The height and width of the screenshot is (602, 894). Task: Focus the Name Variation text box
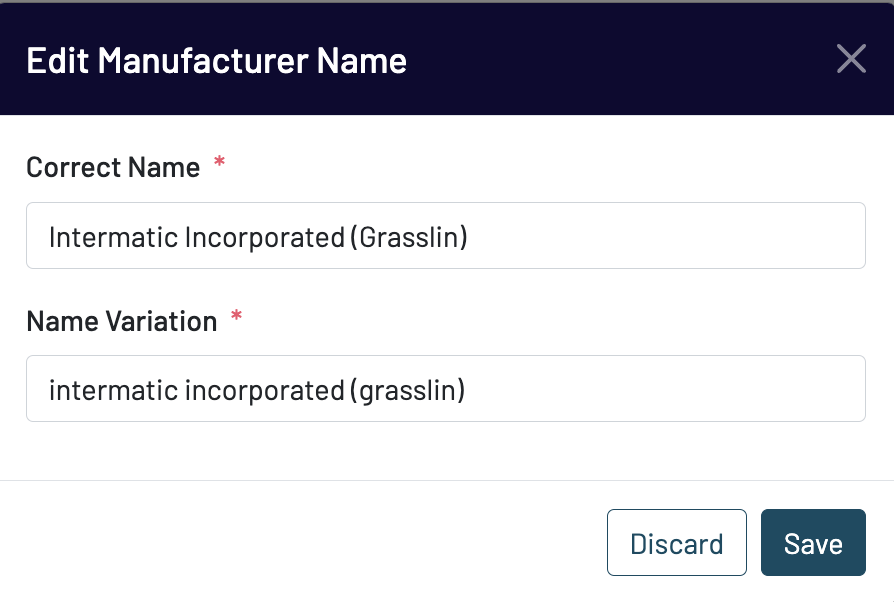coord(445,389)
